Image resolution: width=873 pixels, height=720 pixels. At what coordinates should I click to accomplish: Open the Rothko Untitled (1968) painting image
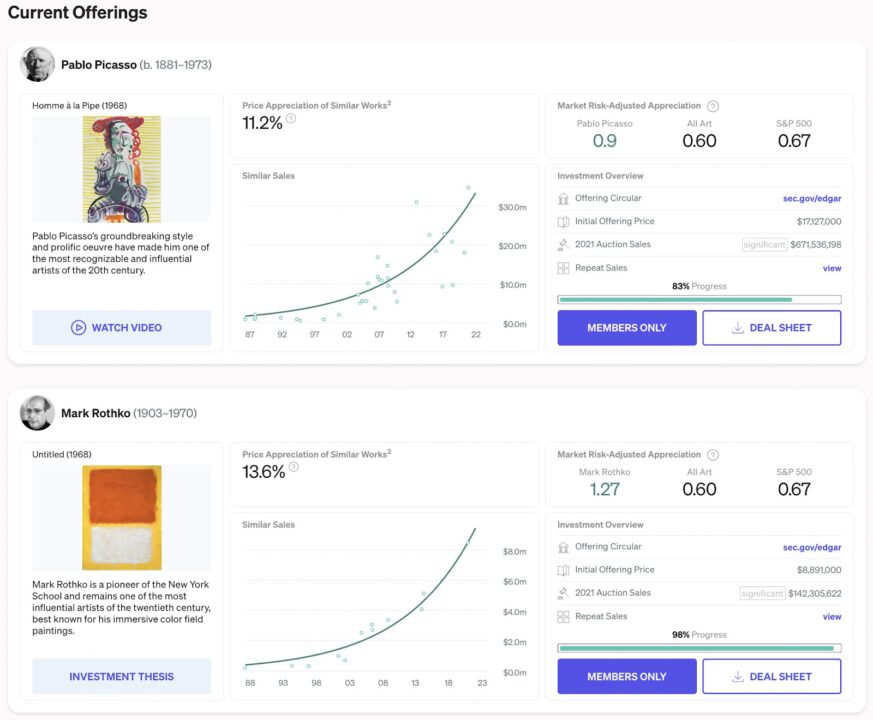click(122, 518)
